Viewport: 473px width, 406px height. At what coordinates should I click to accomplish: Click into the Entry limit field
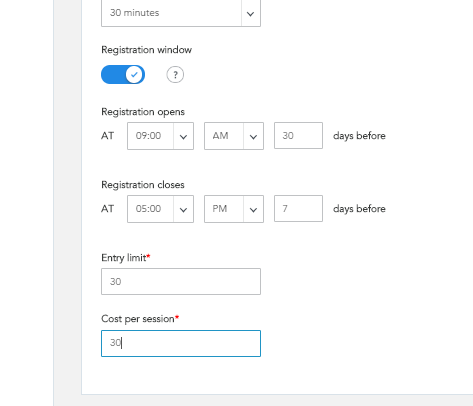pos(181,281)
